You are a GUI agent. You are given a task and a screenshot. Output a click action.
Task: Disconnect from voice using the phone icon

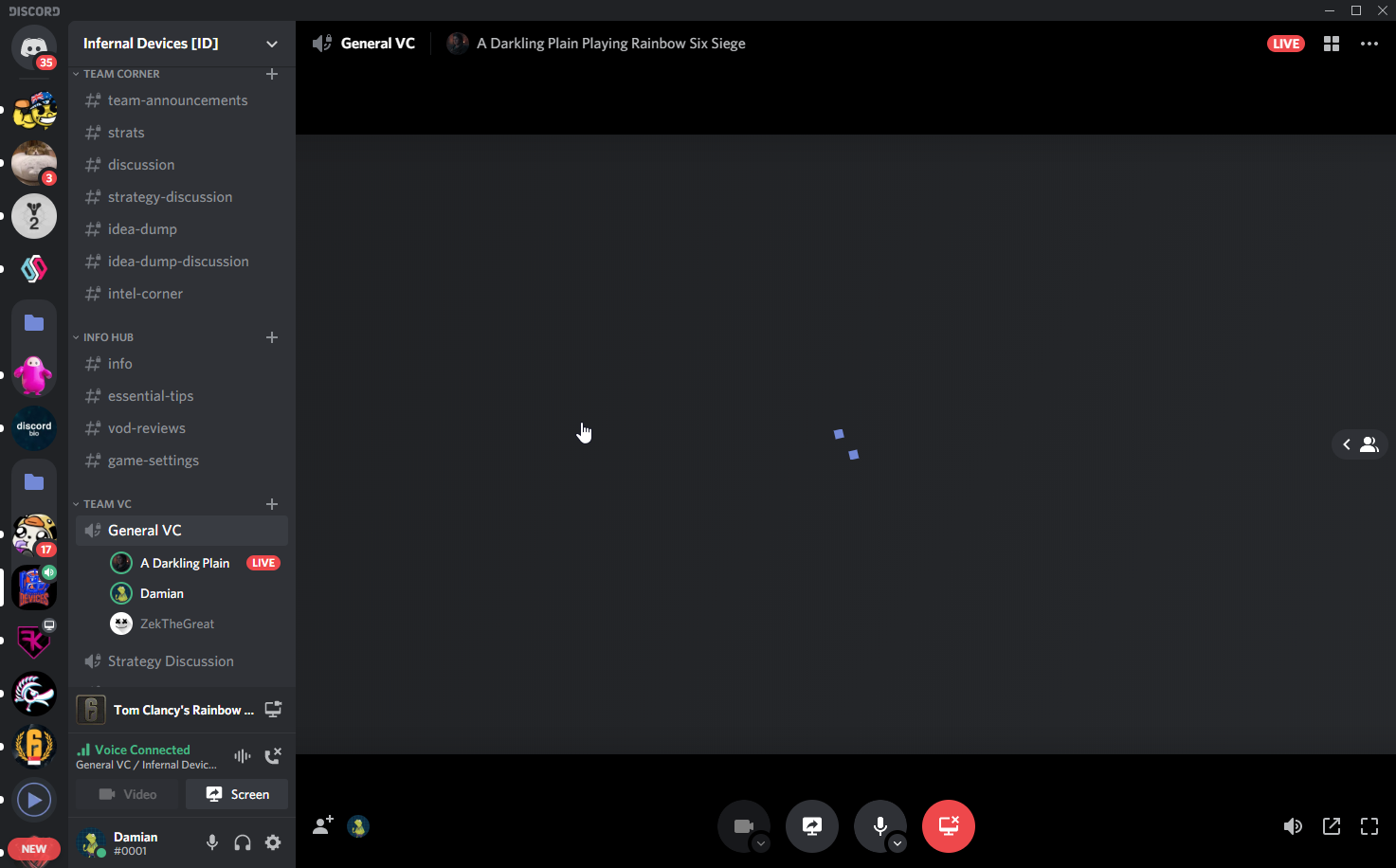(273, 755)
